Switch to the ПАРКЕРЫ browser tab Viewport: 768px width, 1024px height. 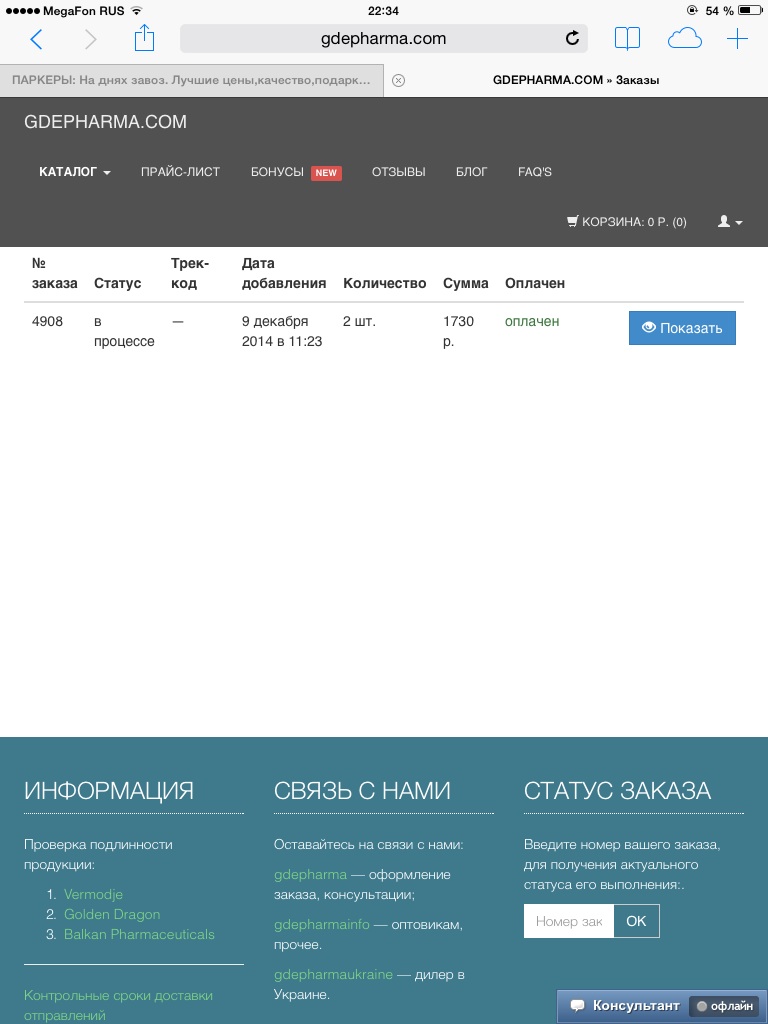tap(190, 80)
